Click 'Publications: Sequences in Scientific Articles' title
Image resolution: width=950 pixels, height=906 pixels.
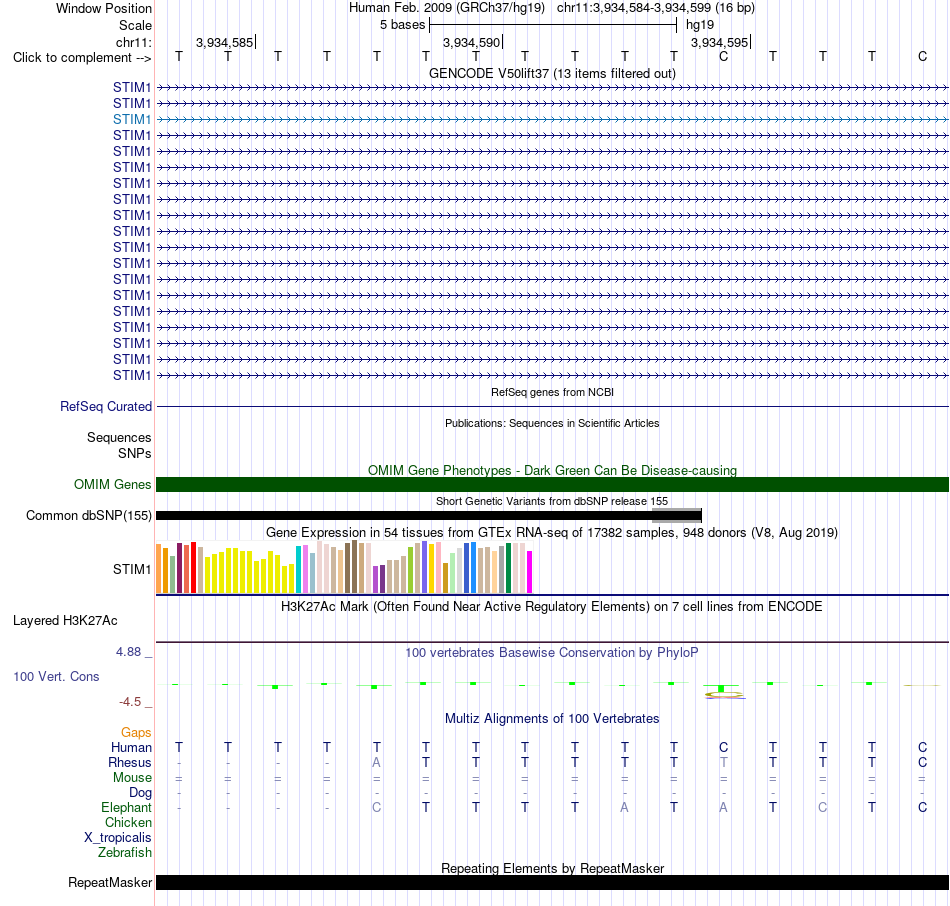click(x=552, y=423)
